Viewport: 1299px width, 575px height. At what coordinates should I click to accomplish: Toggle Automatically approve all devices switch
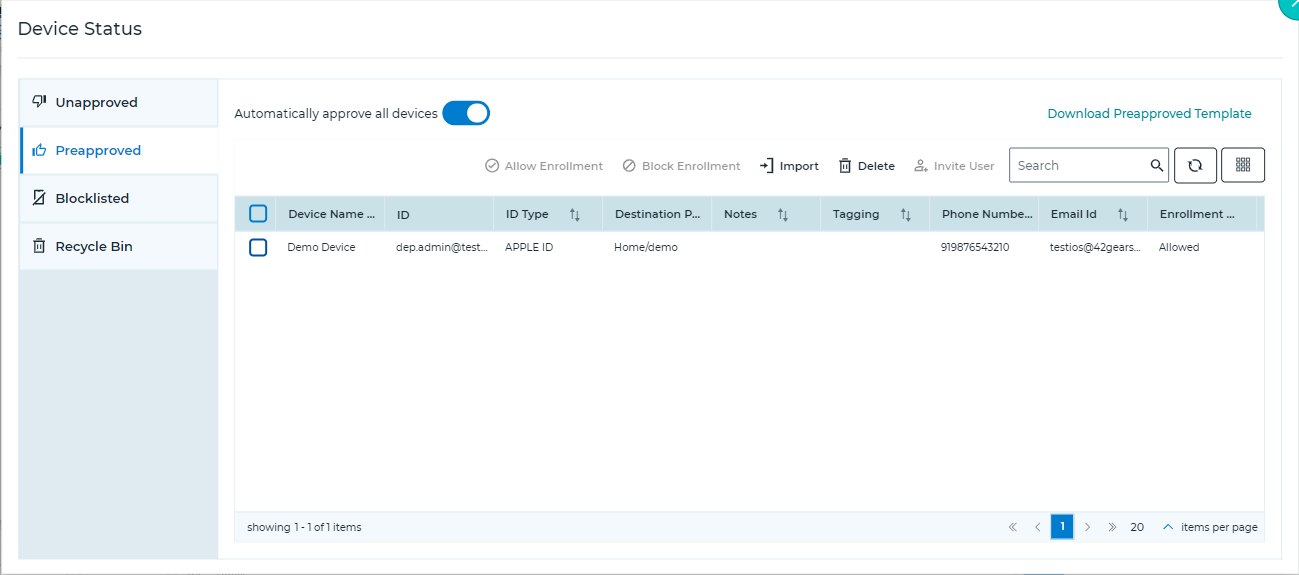point(466,113)
